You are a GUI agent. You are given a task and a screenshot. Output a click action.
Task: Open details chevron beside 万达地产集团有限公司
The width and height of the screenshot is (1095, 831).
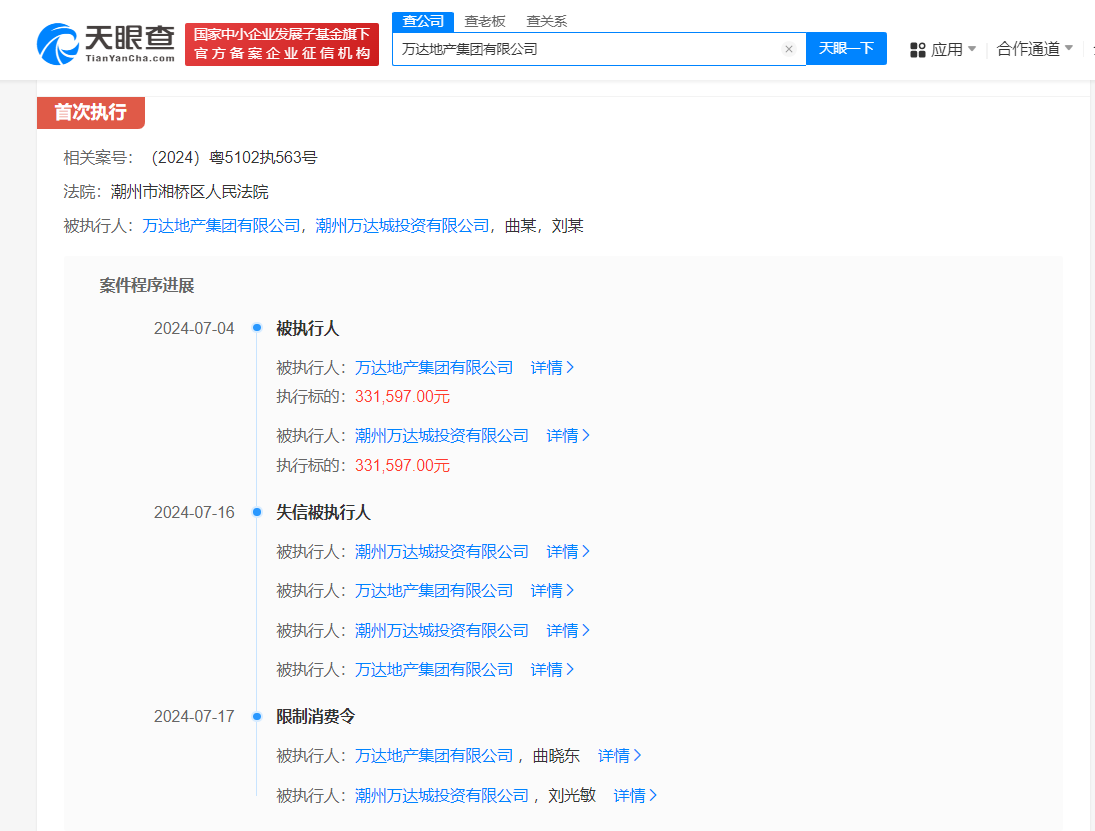click(553, 367)
